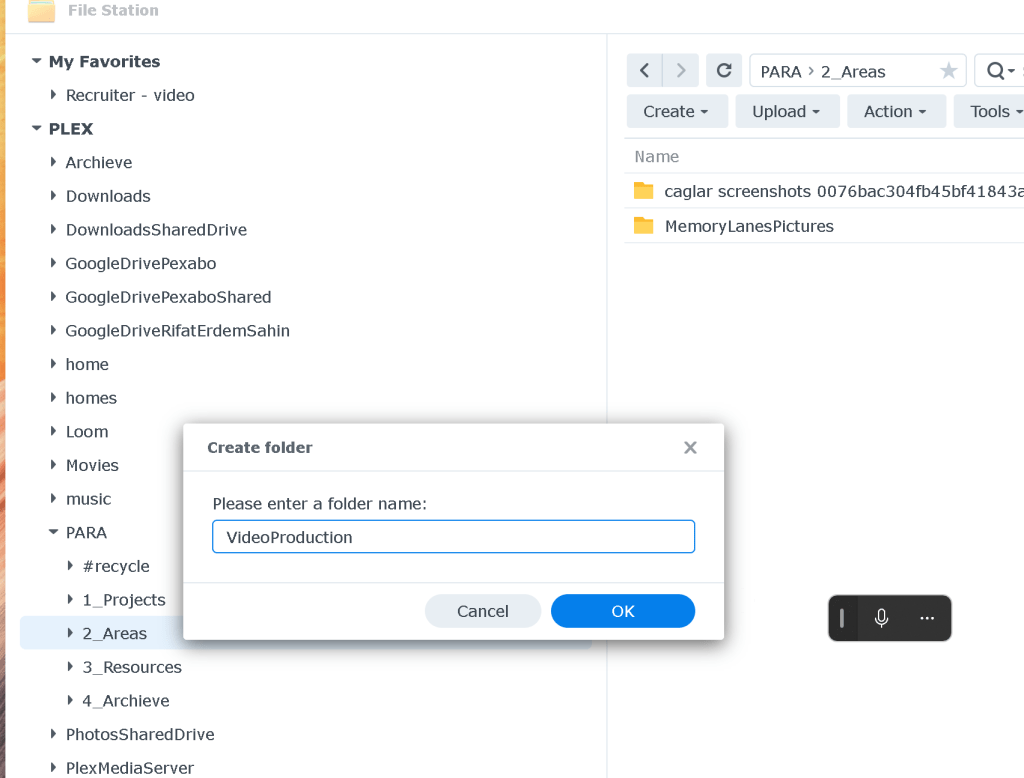Click the microphone icon in floating bar
1024x778 pixels.
point(881,618)
